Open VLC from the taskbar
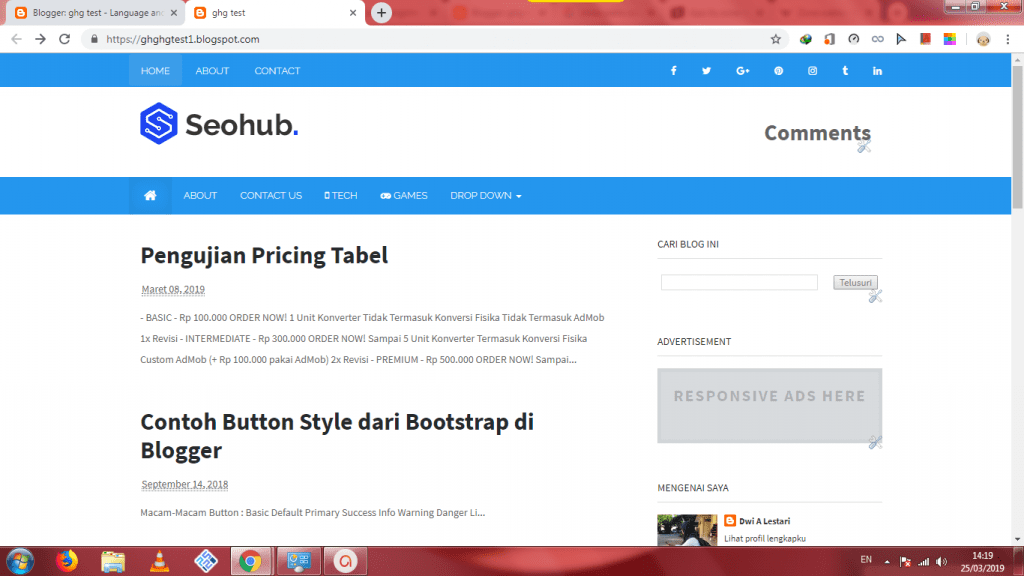 [x=159, y=561]
